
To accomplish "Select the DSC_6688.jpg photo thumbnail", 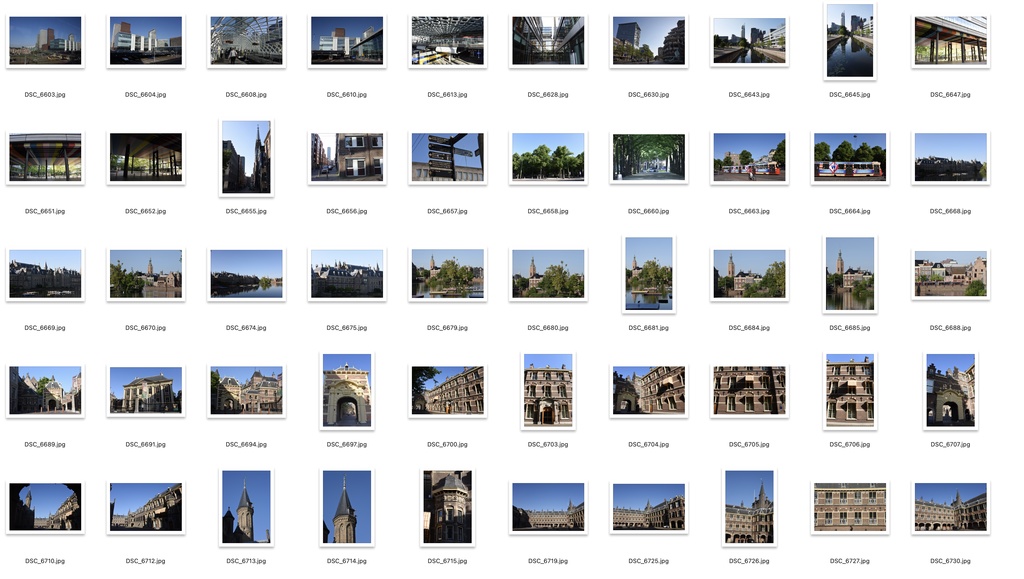I will 950,274.
